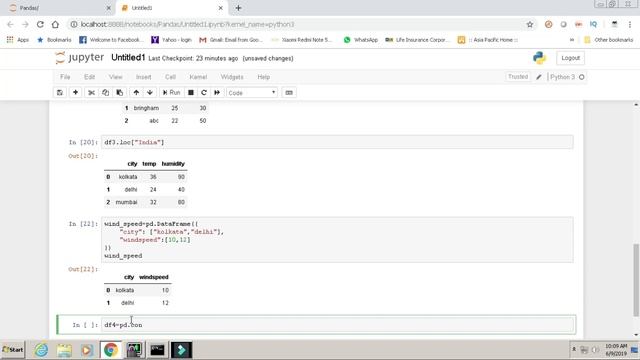This screenshot has width=640, height=360.
Task: Open the Kernel menu
Action: (x=198, y=77)
